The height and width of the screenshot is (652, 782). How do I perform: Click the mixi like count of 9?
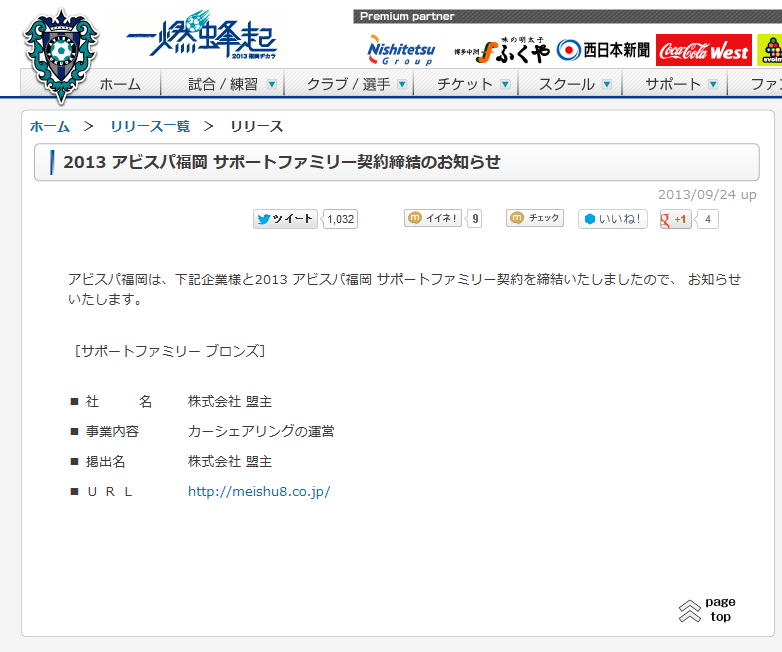pyautogui.click(x=475, y=218)
